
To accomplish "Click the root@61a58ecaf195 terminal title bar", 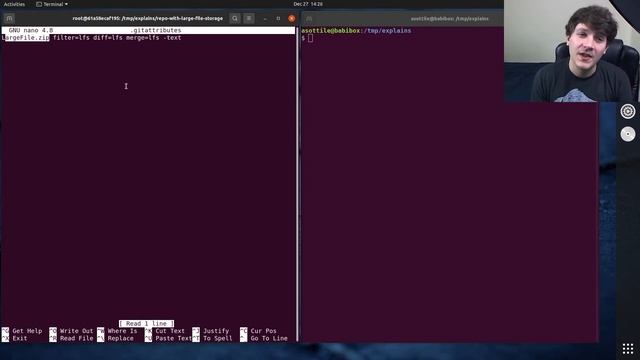I will [148, 18].
